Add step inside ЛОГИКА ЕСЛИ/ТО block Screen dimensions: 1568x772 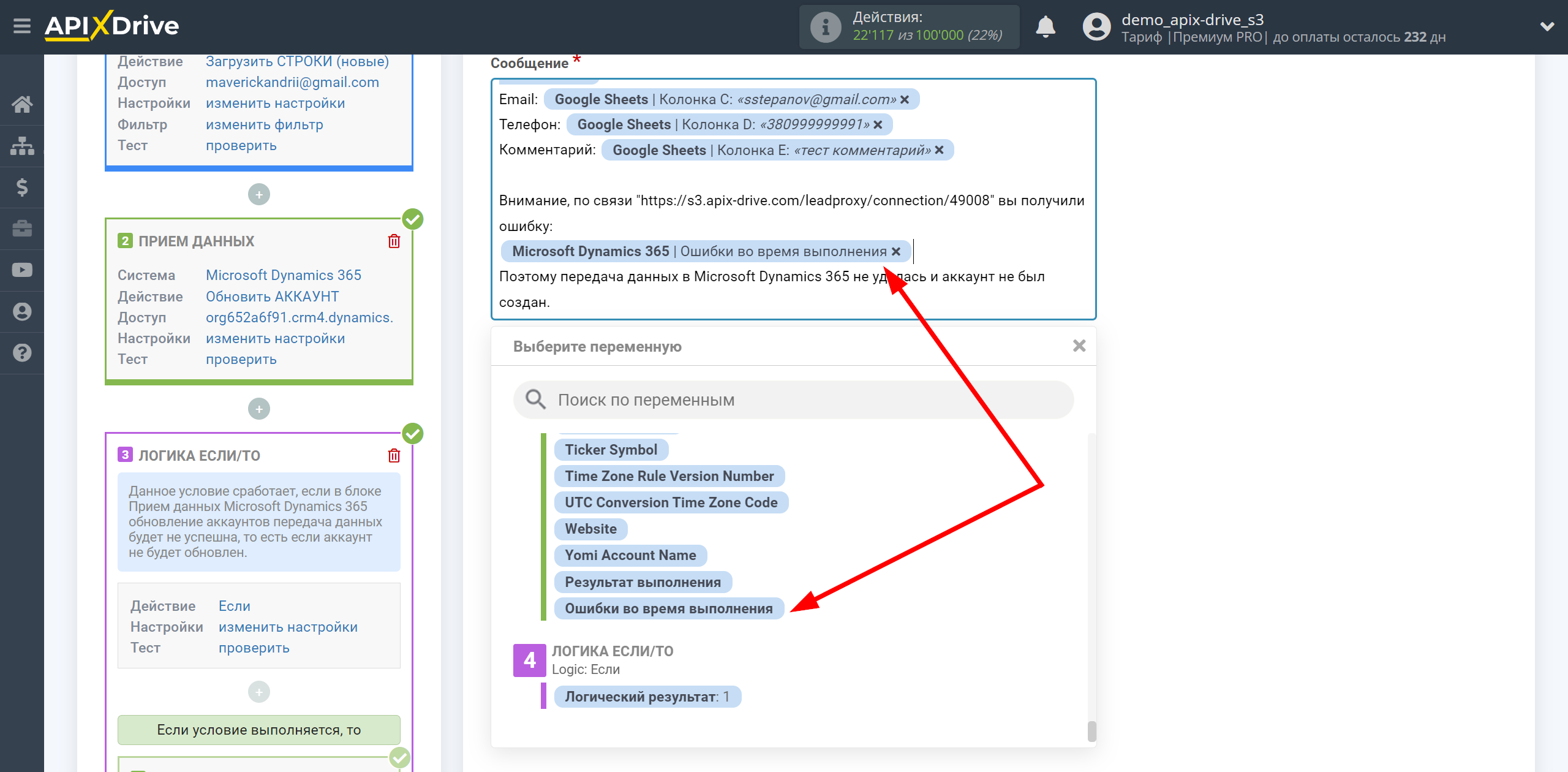click(x=259, y=692)
